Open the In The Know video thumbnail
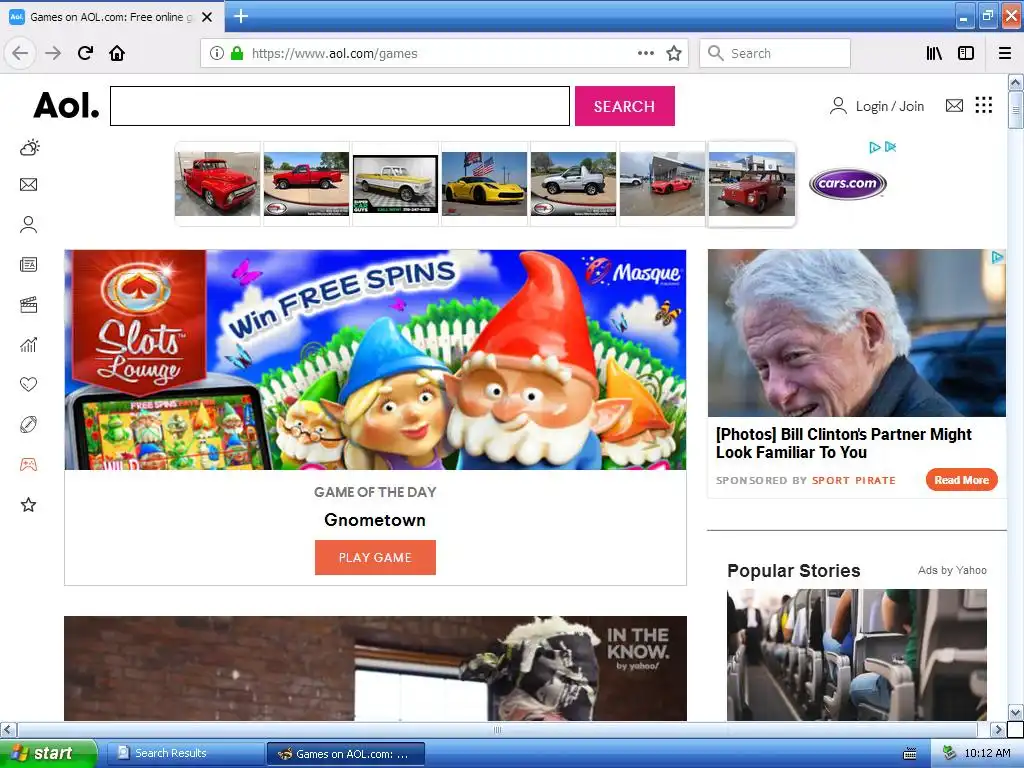Viewport: 1024px width, 768px height. coord(375,668)
